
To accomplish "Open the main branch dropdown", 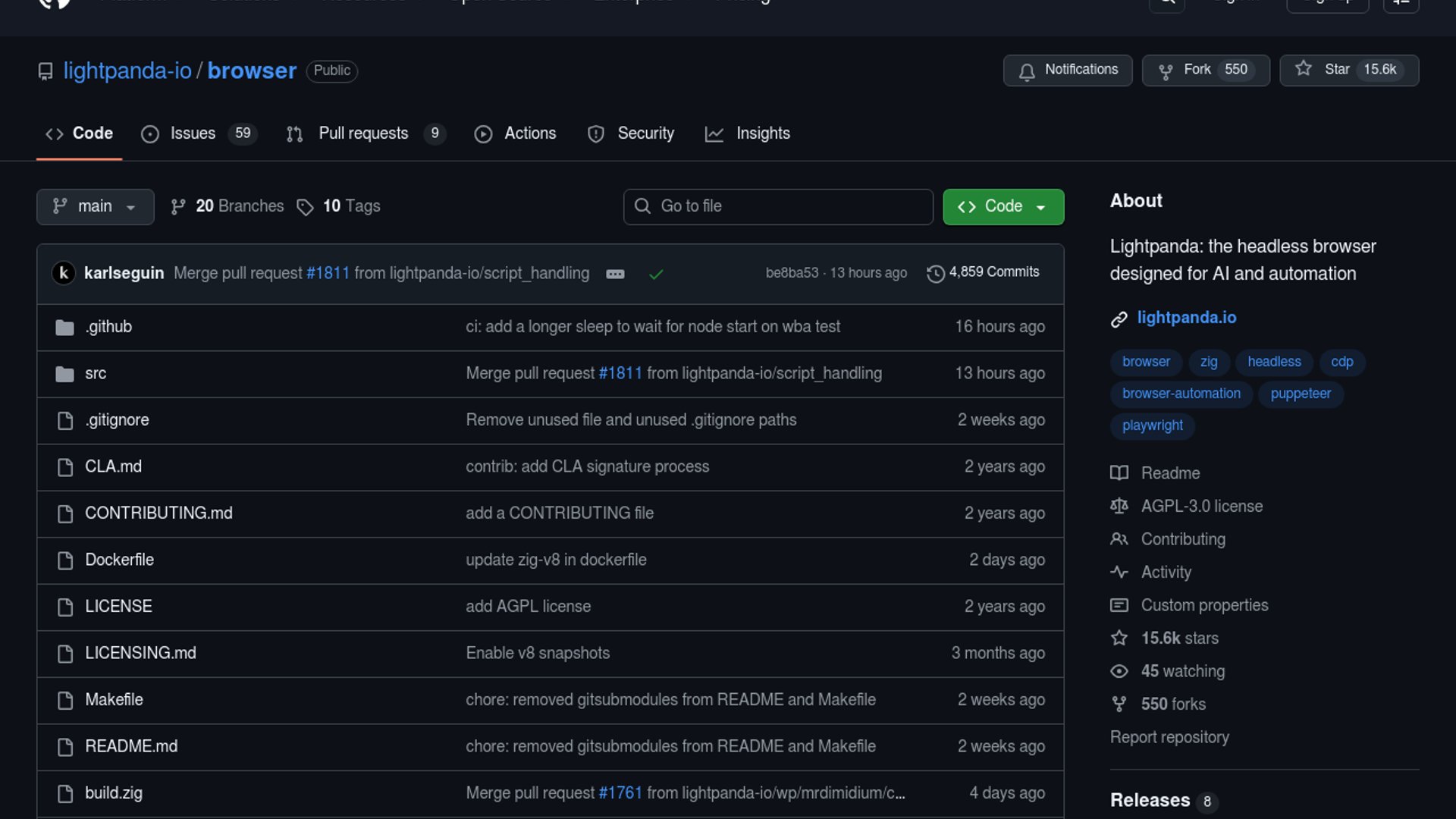I will (95, 206).
